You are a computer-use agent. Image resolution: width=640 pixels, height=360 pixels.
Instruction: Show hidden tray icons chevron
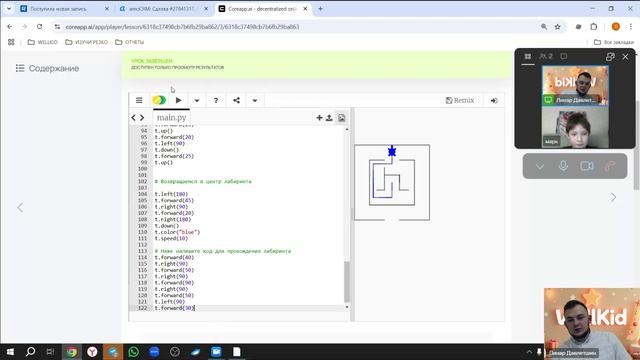click(529, 352)
